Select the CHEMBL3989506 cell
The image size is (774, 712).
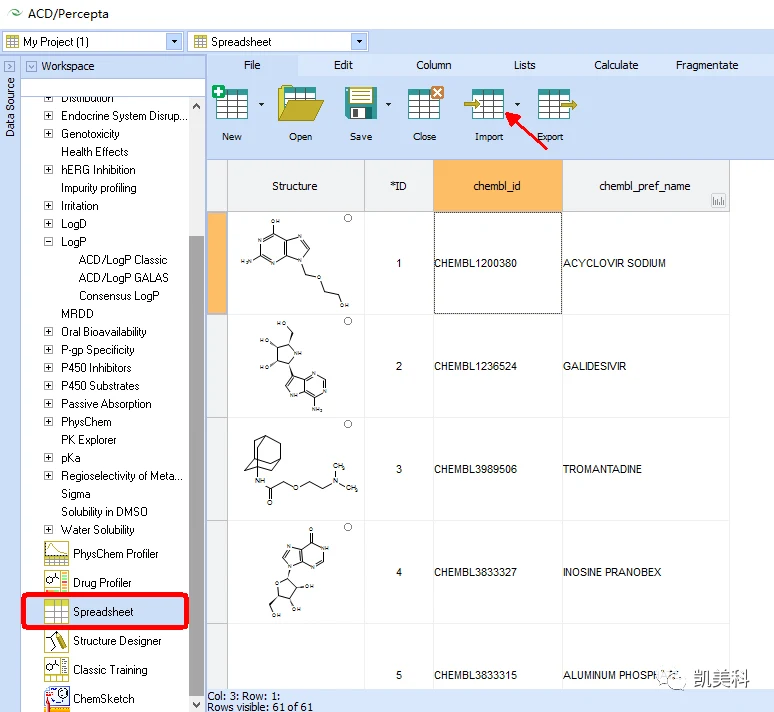tap(498, 469)
